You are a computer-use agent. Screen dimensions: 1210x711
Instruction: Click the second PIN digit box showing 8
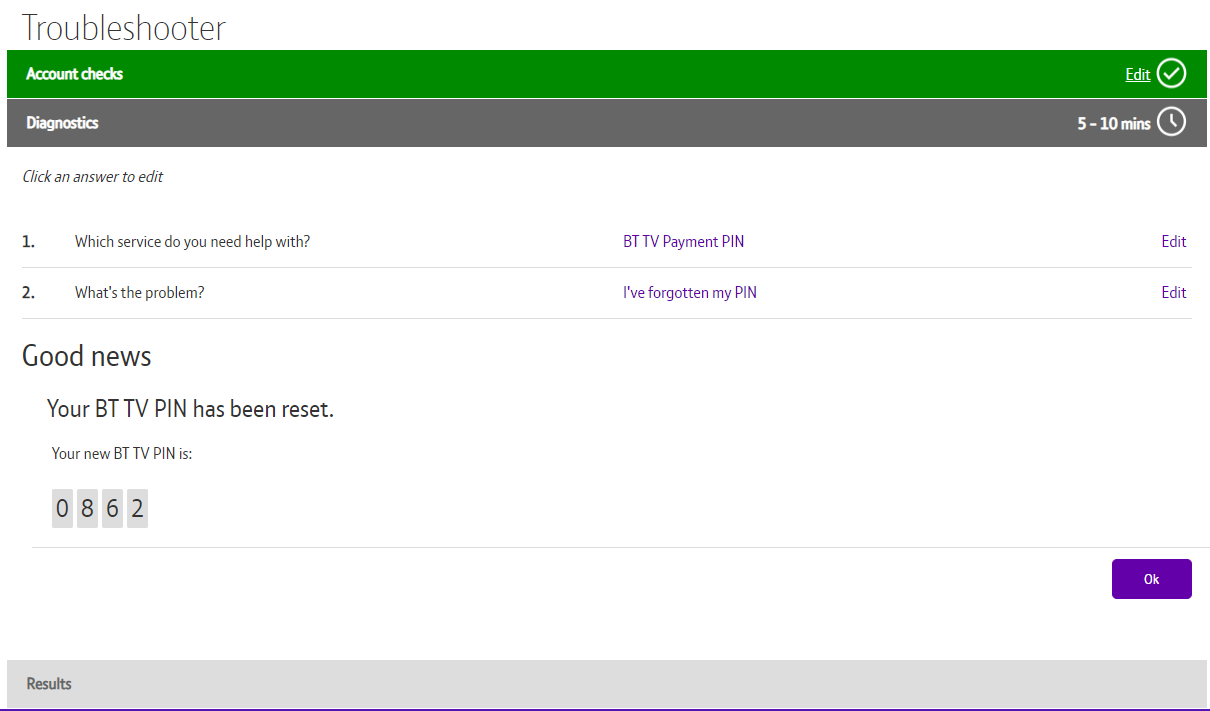click(87, 509)
